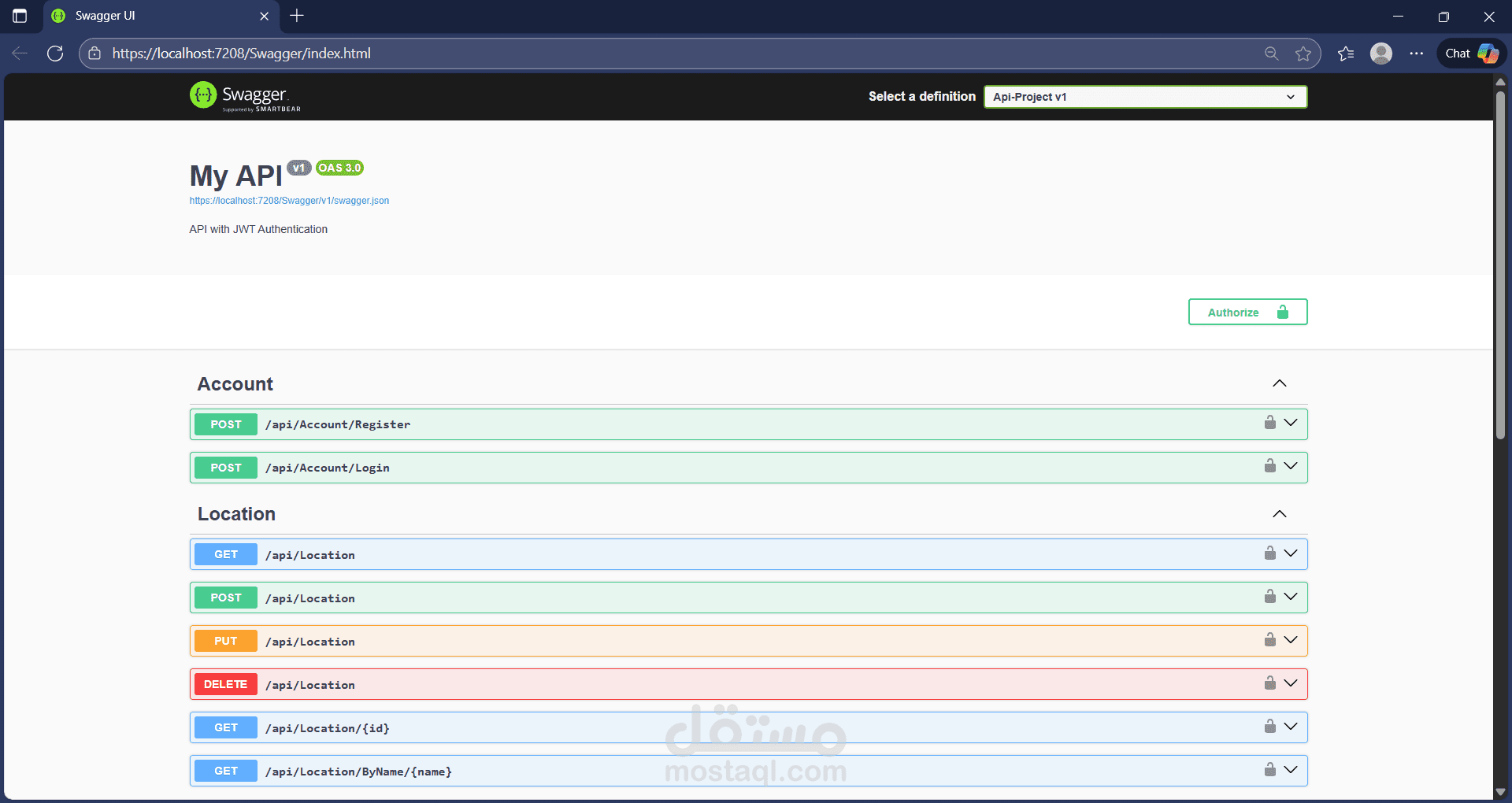The width and height of the screenshot is (1512, 803).
Task: Open the browser profile icon
Action: 1380,53
